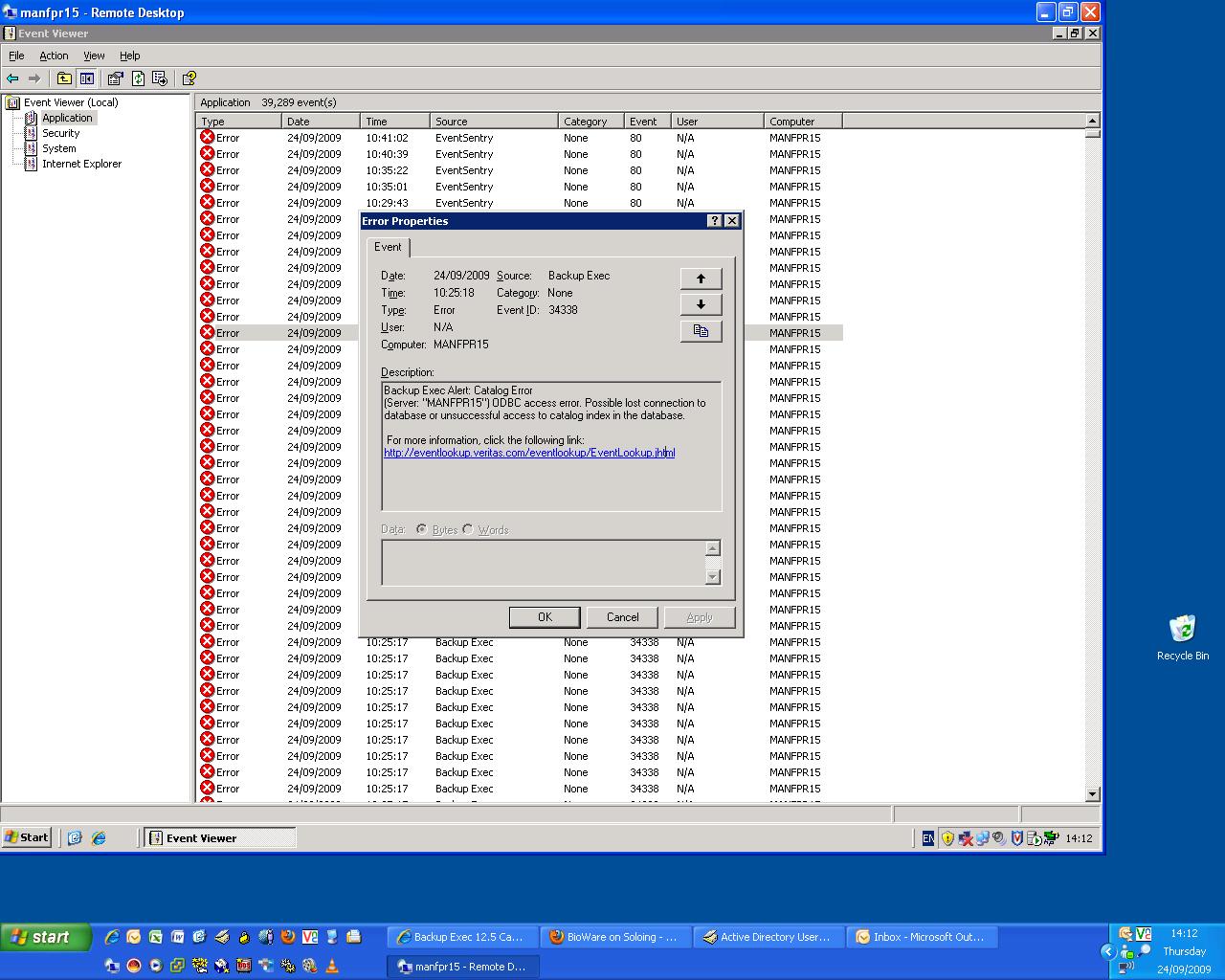The image size is (1225, 980).
Task: Launch Firefox from the quick launch bar
Action: coord(288,937)
